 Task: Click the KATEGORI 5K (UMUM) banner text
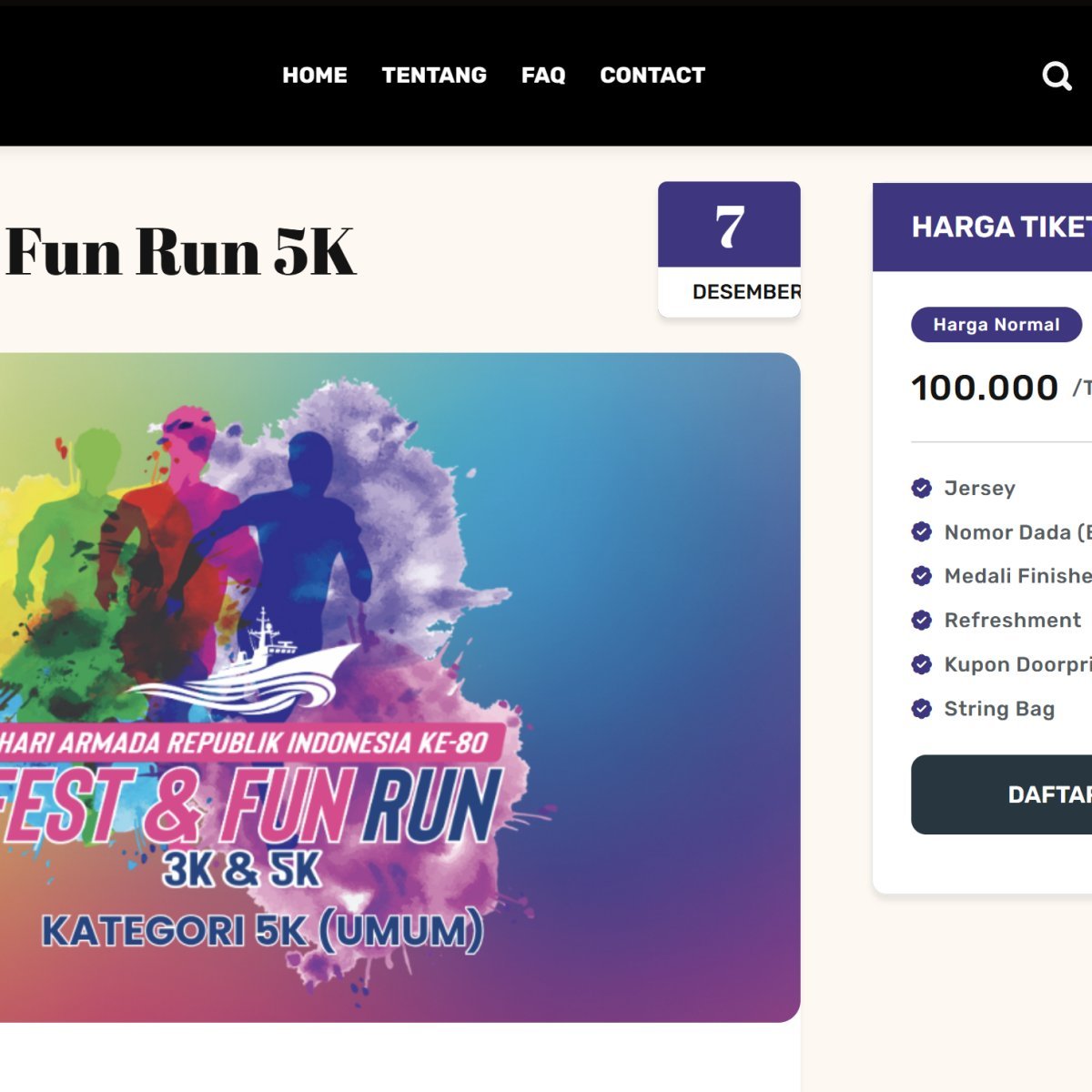point(262,931)
